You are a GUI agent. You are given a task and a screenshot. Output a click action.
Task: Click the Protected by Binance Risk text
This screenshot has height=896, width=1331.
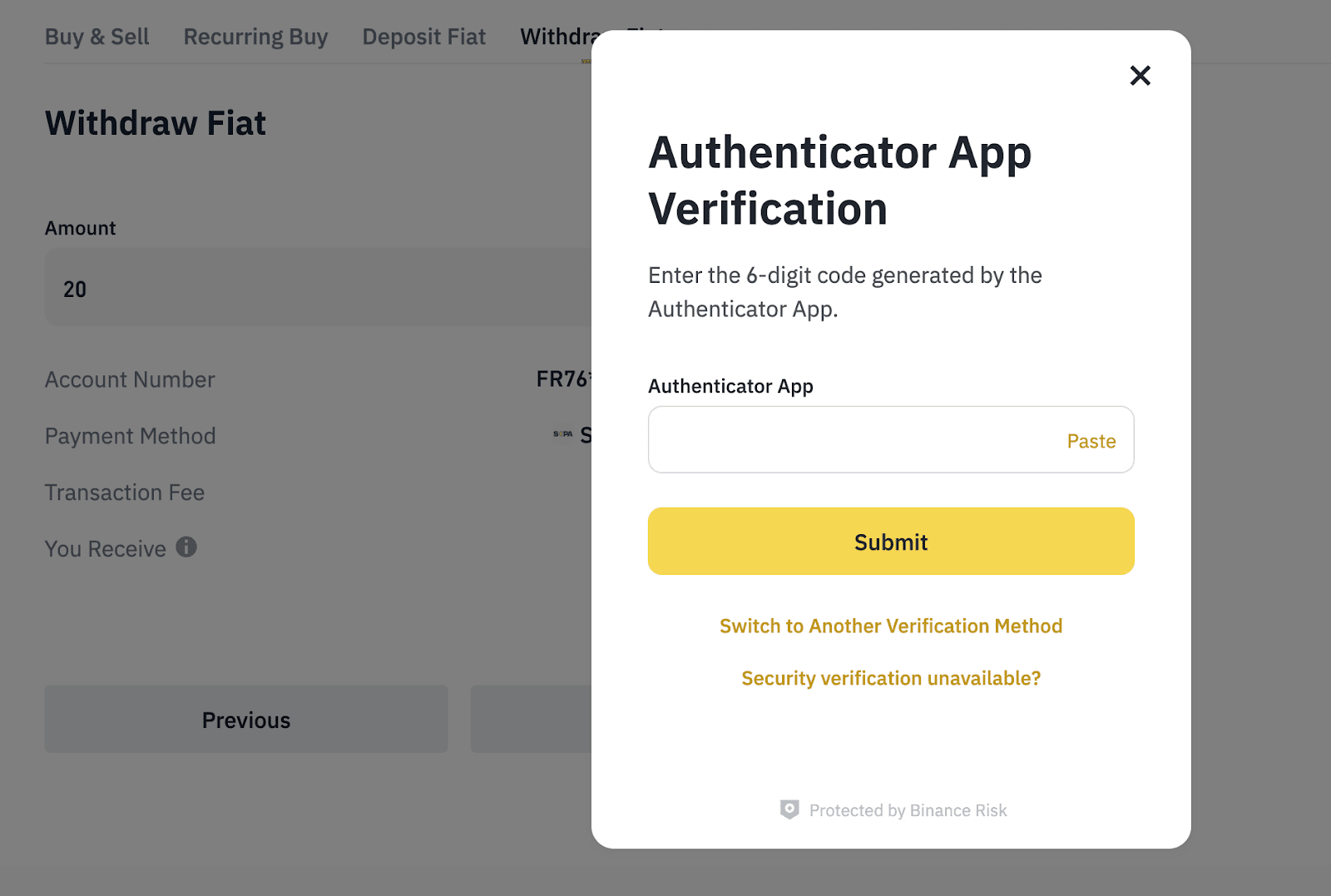[908, 810]
